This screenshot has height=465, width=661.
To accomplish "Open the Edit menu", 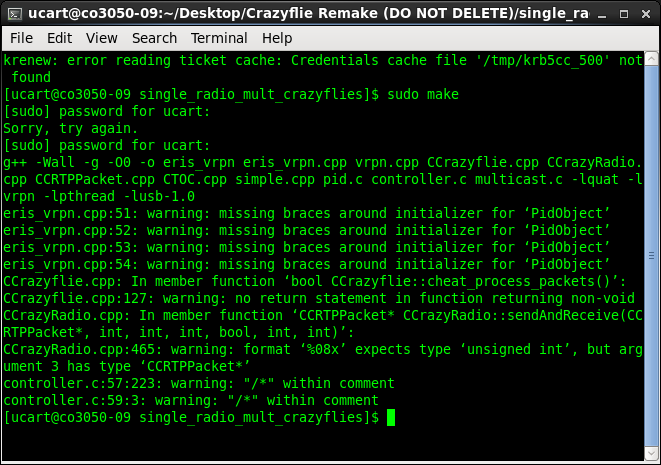I will point(59,38).
